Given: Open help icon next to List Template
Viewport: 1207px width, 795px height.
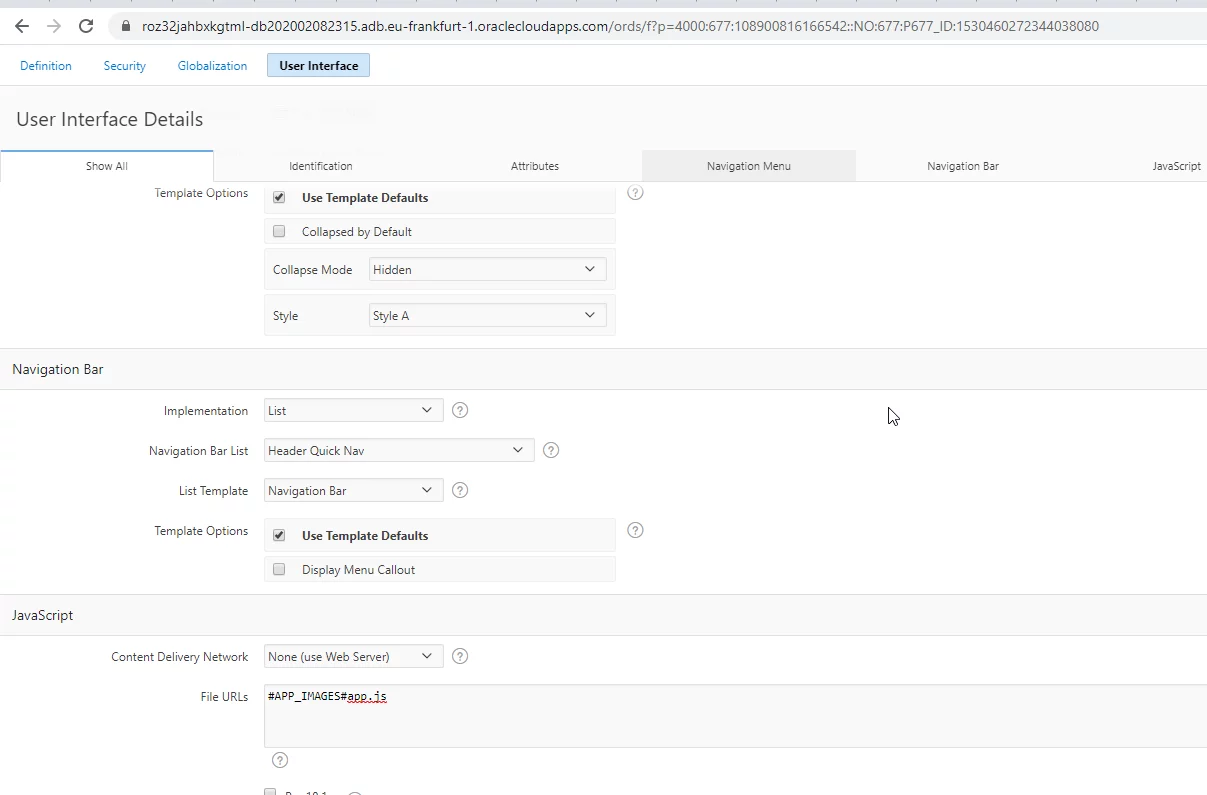Looking at the screenshot, I should [460, 490].
